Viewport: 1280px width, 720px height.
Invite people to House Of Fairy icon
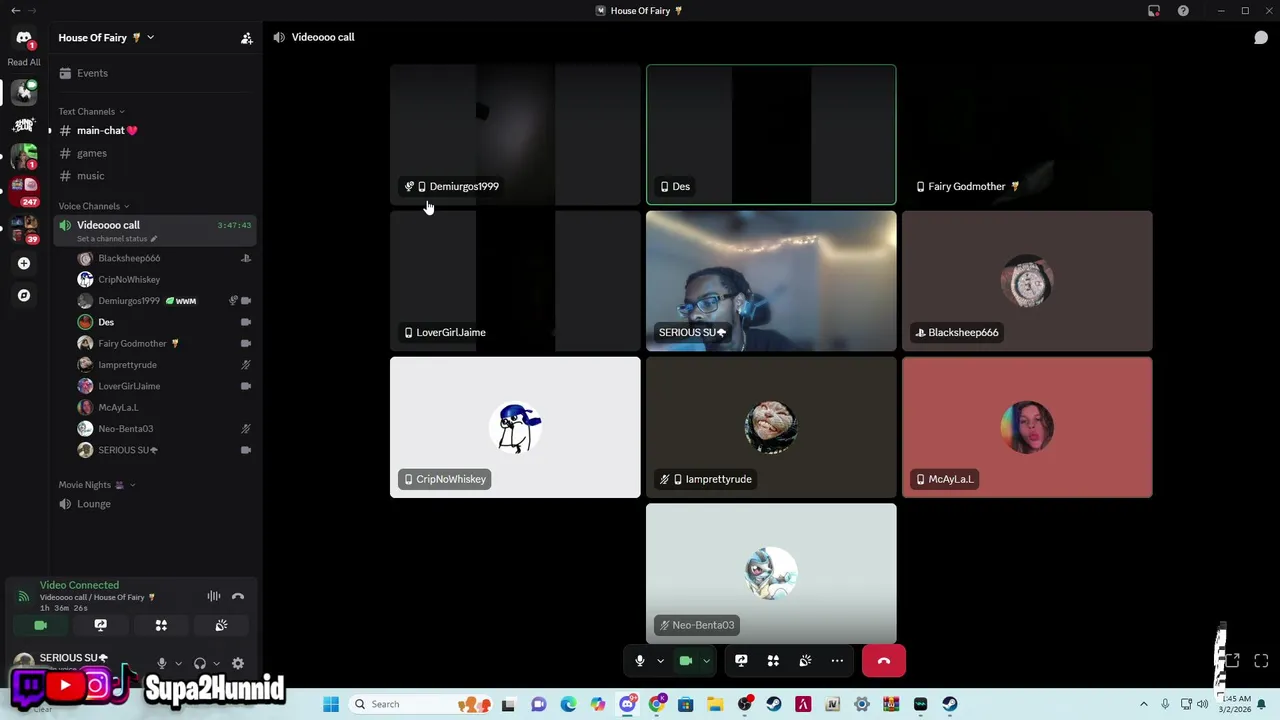(x=247, y=38)
